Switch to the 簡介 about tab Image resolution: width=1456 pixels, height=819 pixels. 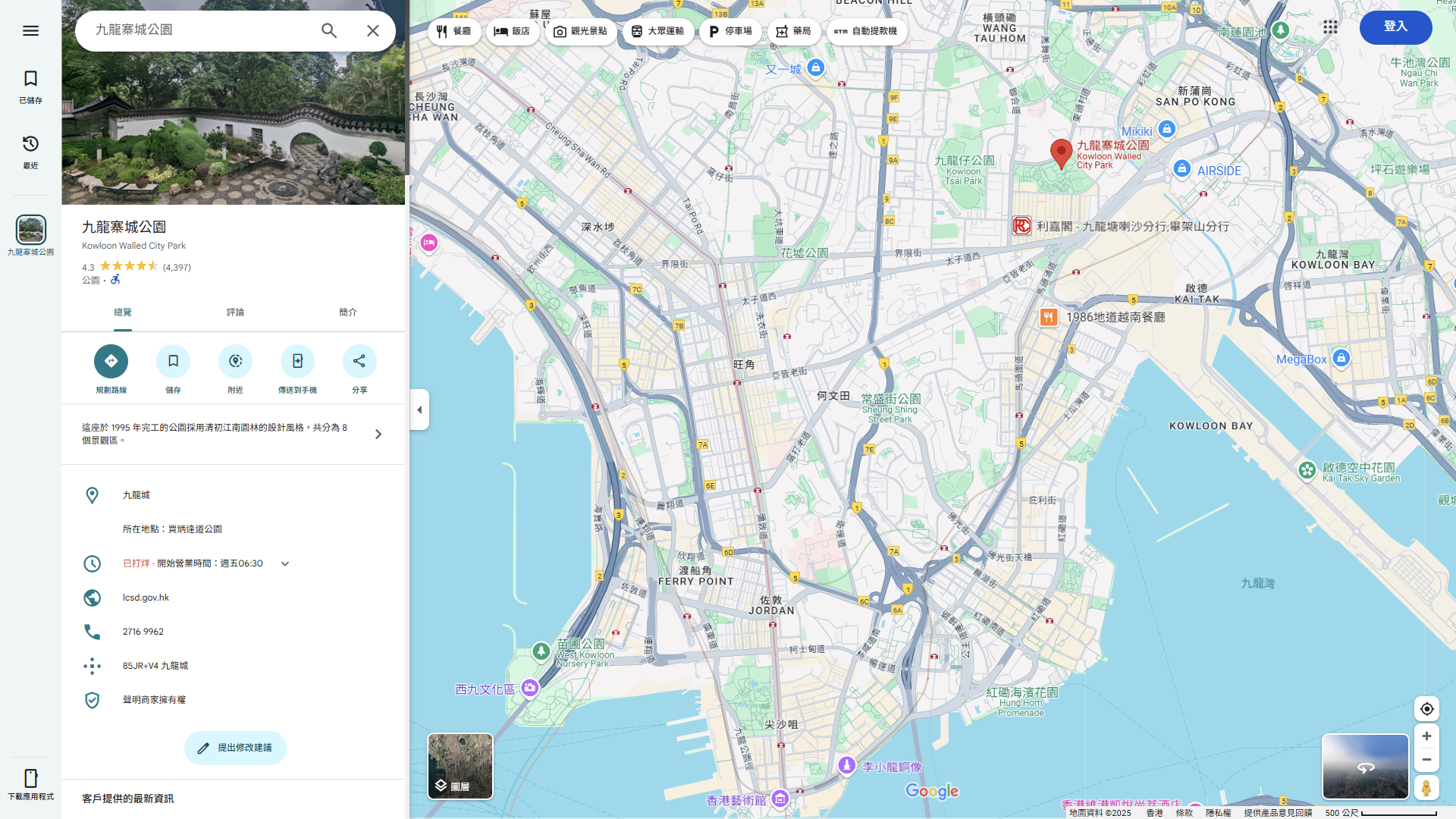(x=347, y=312)
